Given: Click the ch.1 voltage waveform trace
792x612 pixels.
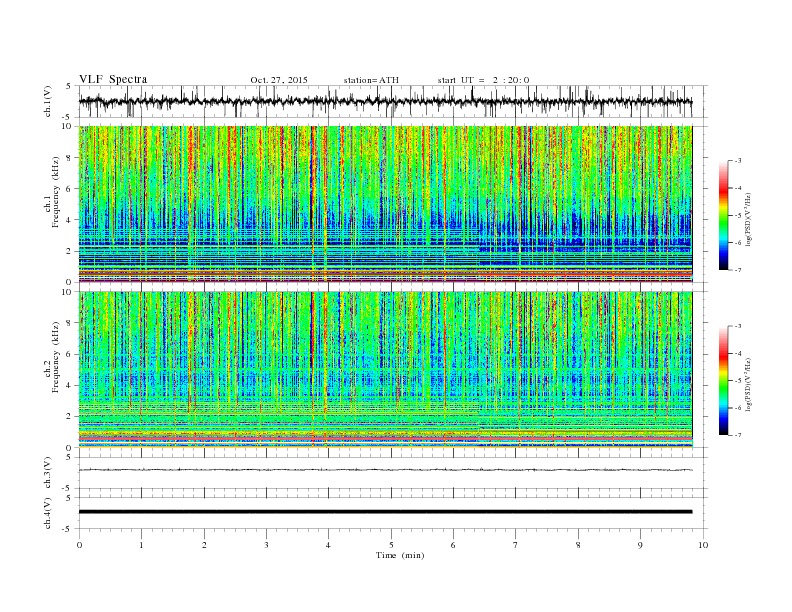Looking at the screenshot, I should [385, 101].
